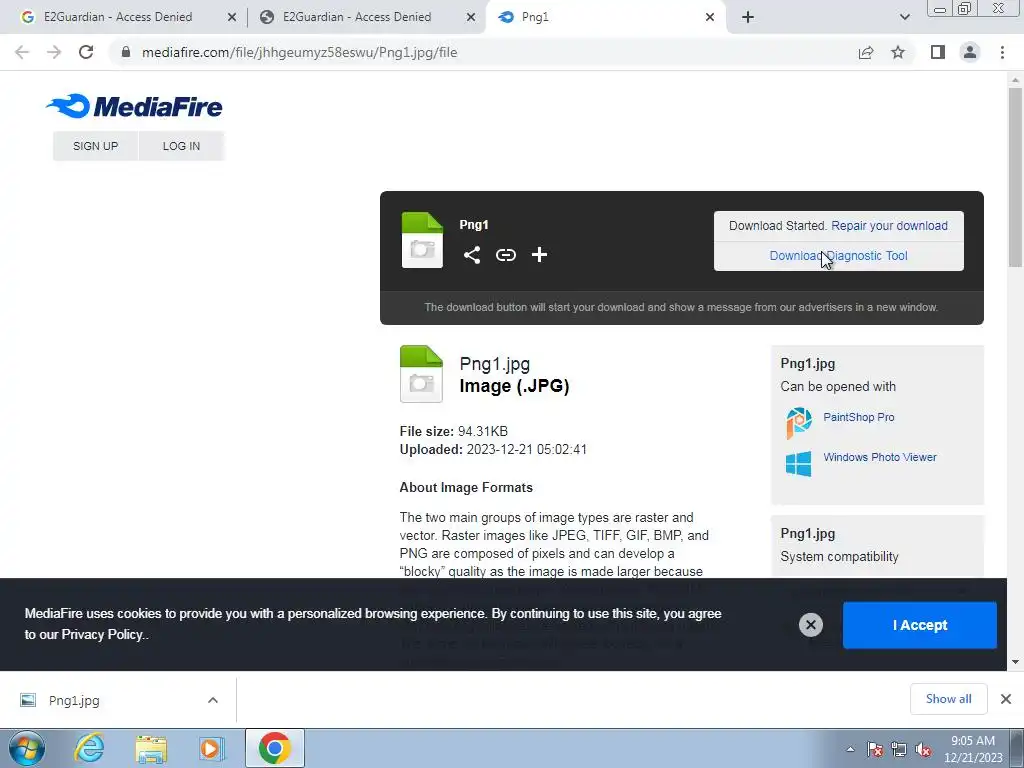Go back with the browser back arrow
This screenshot has width=1024, height=768.
click(x=22, y=52)
